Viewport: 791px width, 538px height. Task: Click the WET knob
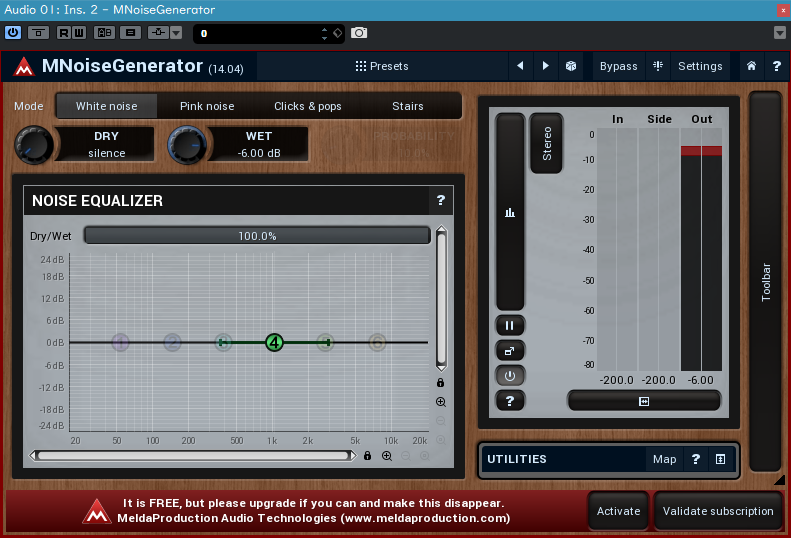click(x=187, y=145)
